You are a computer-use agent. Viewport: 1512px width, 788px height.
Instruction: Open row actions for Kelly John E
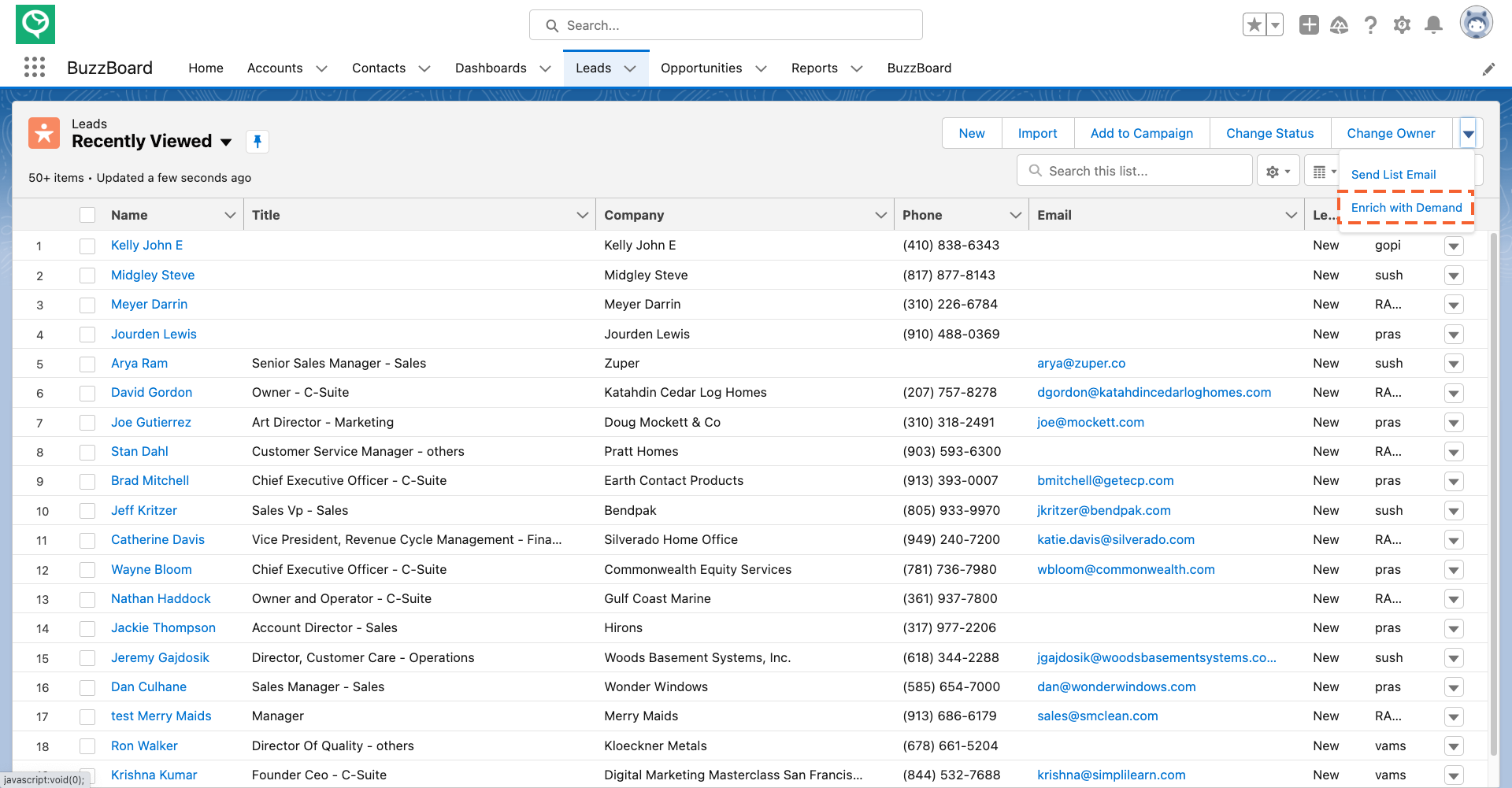tap(1454, 246)
